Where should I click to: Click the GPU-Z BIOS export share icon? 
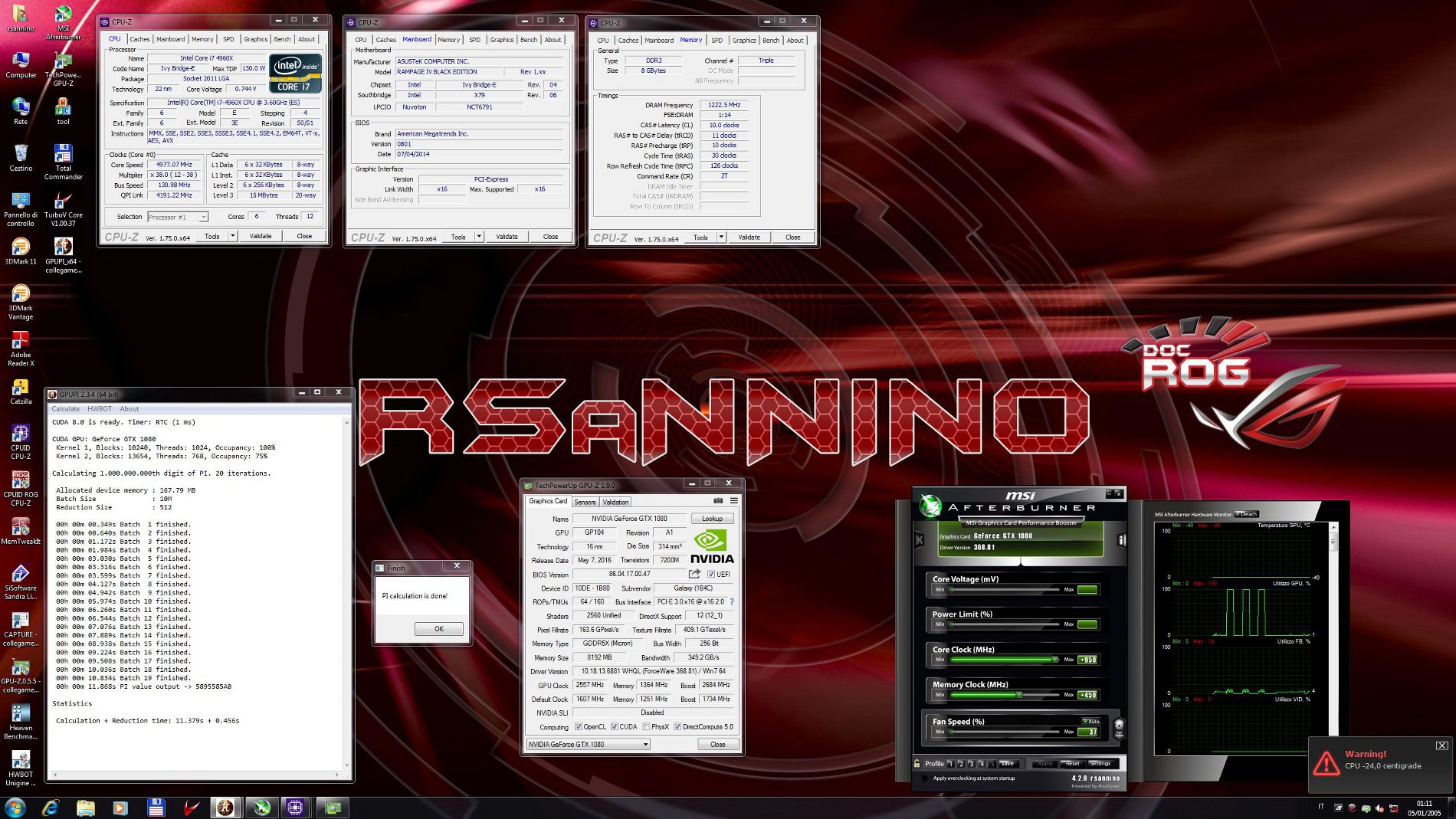click(x=694, y=574)
